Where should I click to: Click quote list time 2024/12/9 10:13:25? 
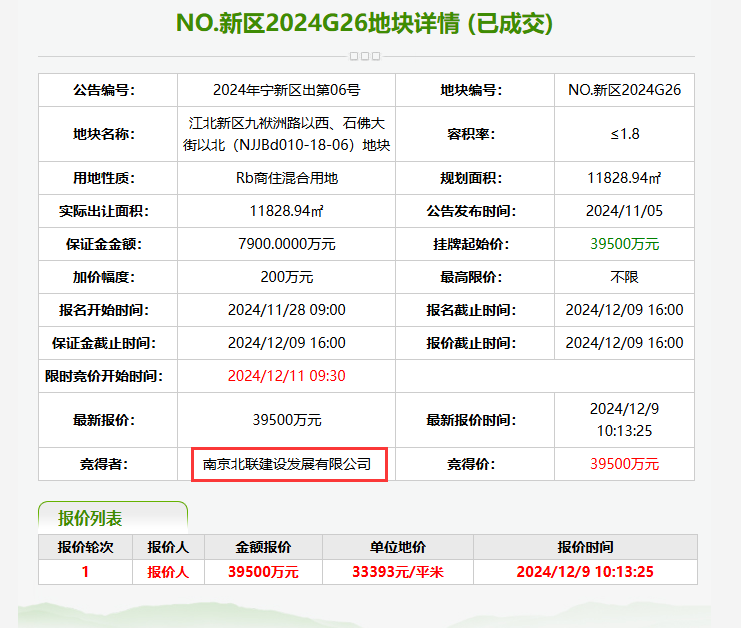click(585, 572)
